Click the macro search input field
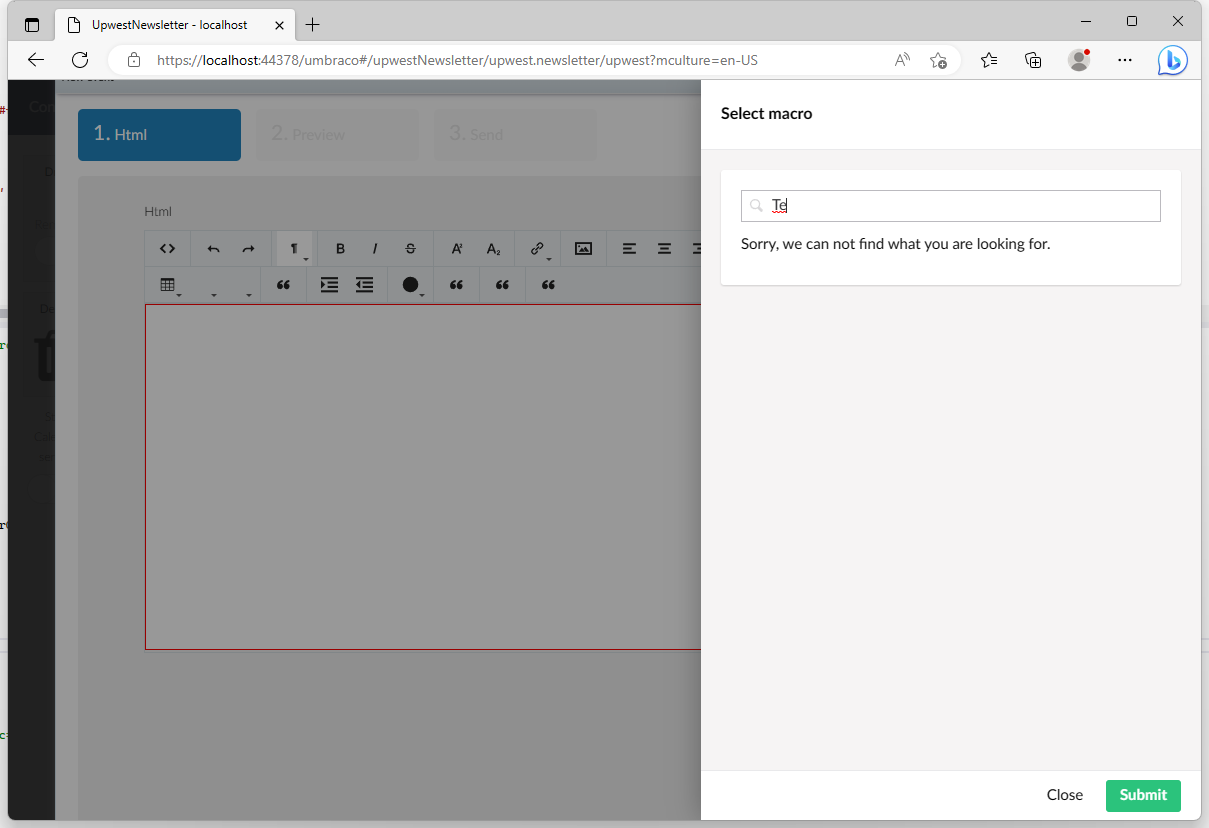Viewport: 1209px width, 828px height. (x=960, y=206)
